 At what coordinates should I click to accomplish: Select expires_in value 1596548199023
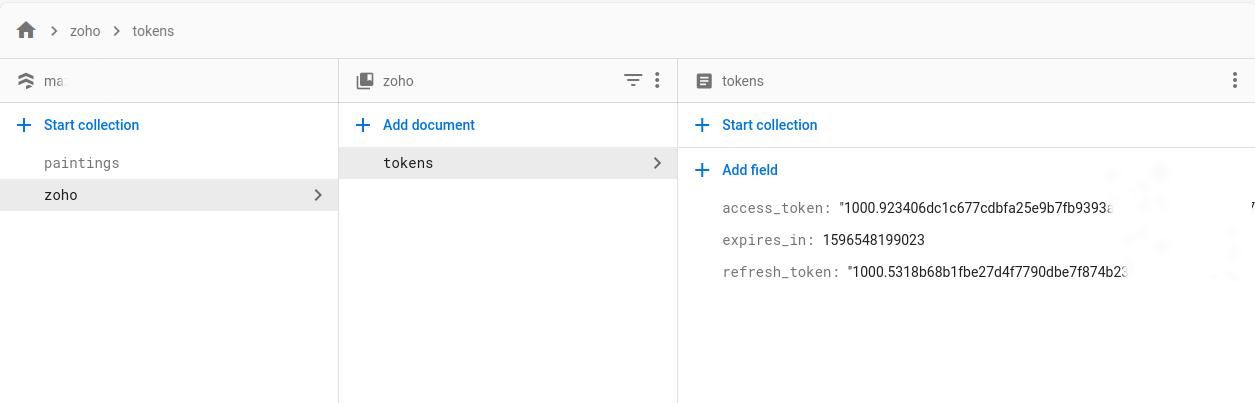coord(873,240)
